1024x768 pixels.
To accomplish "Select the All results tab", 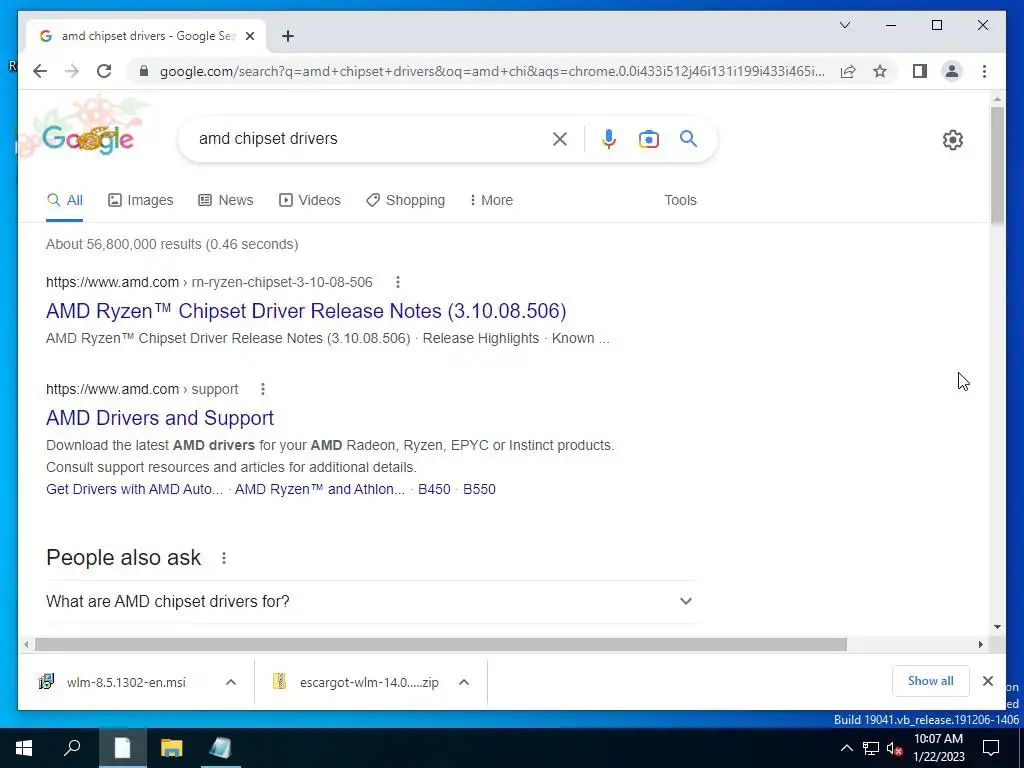I will 65,200.
